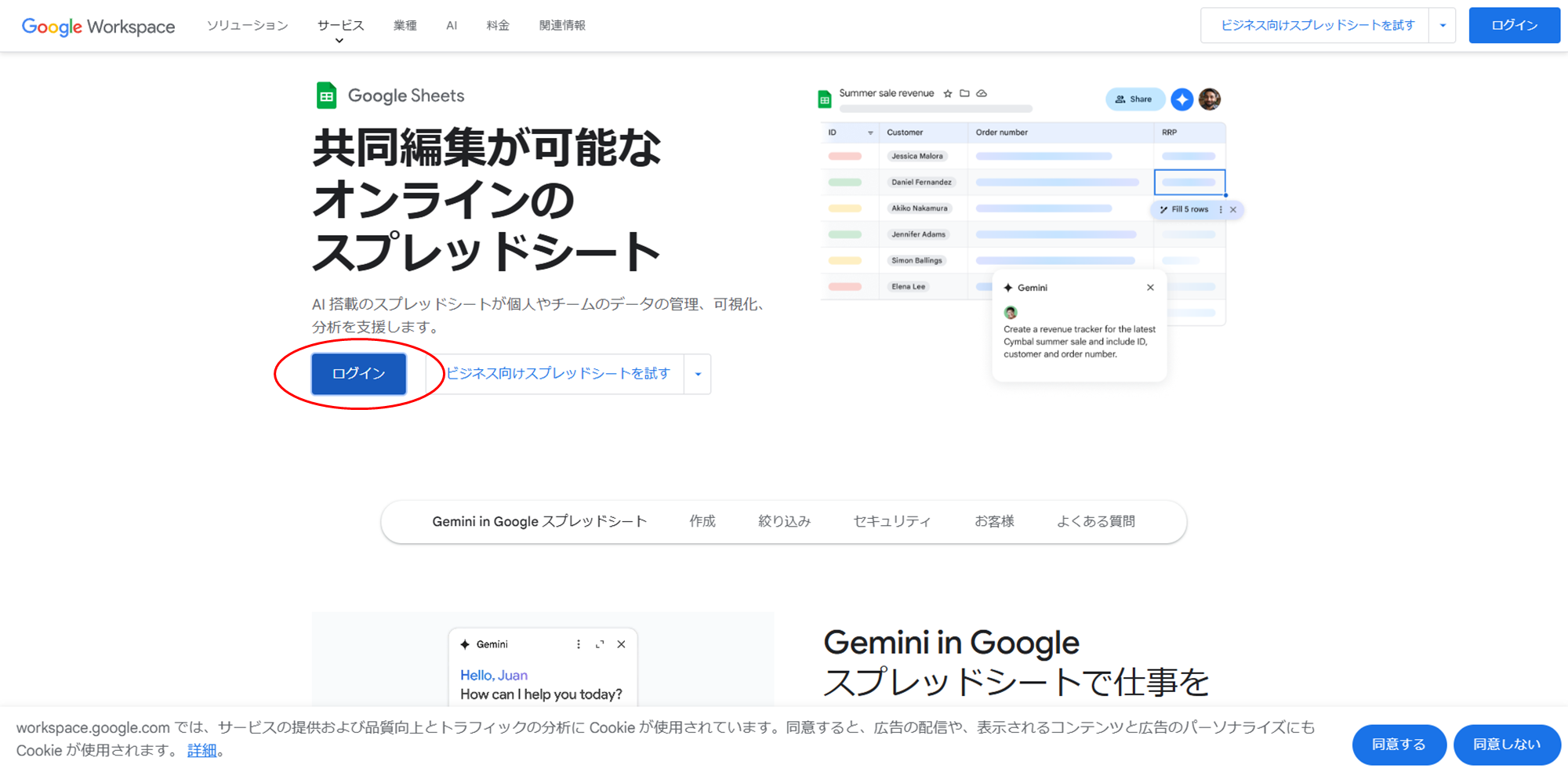Click the Elena Lee customer chip

point(908,287)
